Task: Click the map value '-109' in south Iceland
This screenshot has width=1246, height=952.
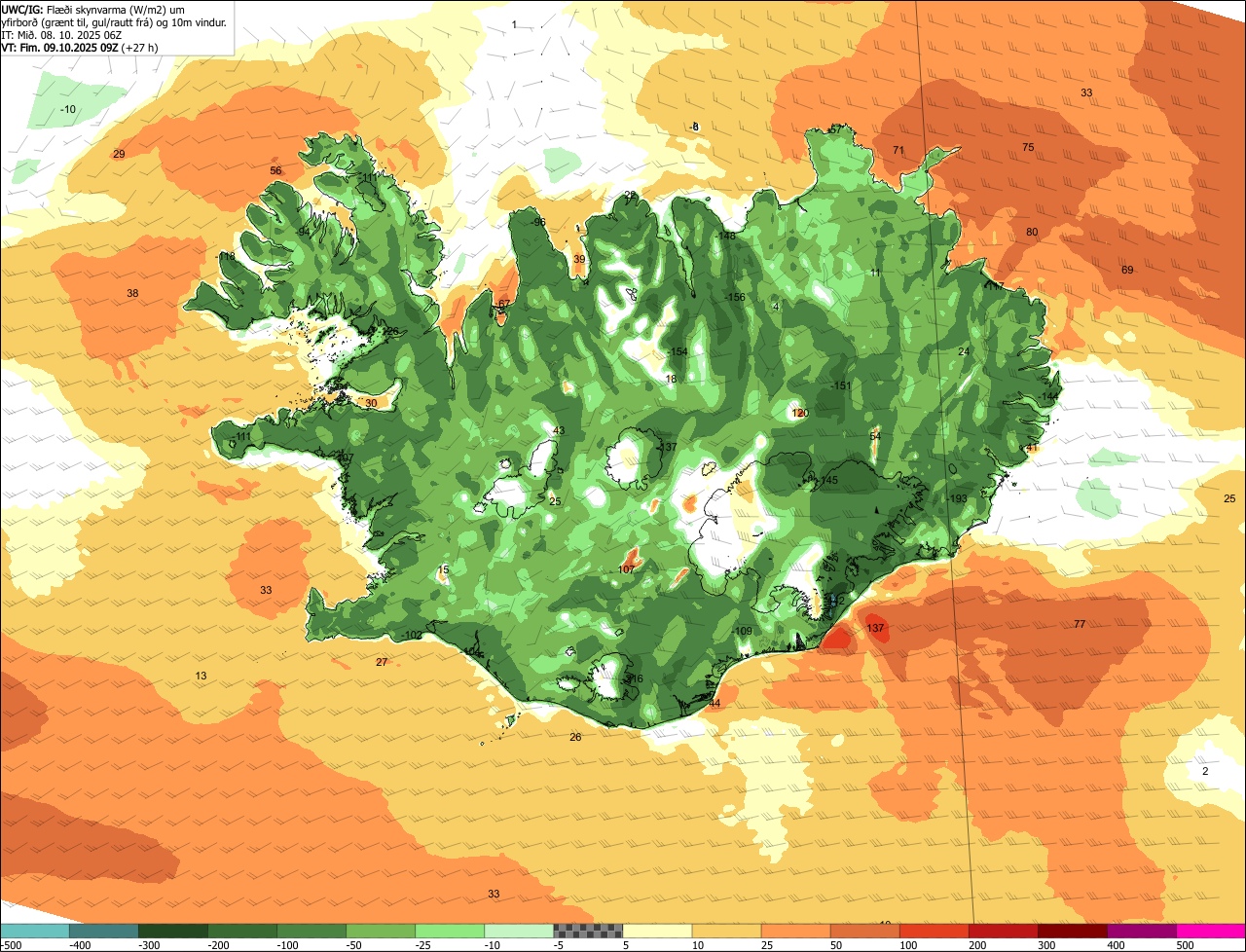Action: tap(742, 631)
